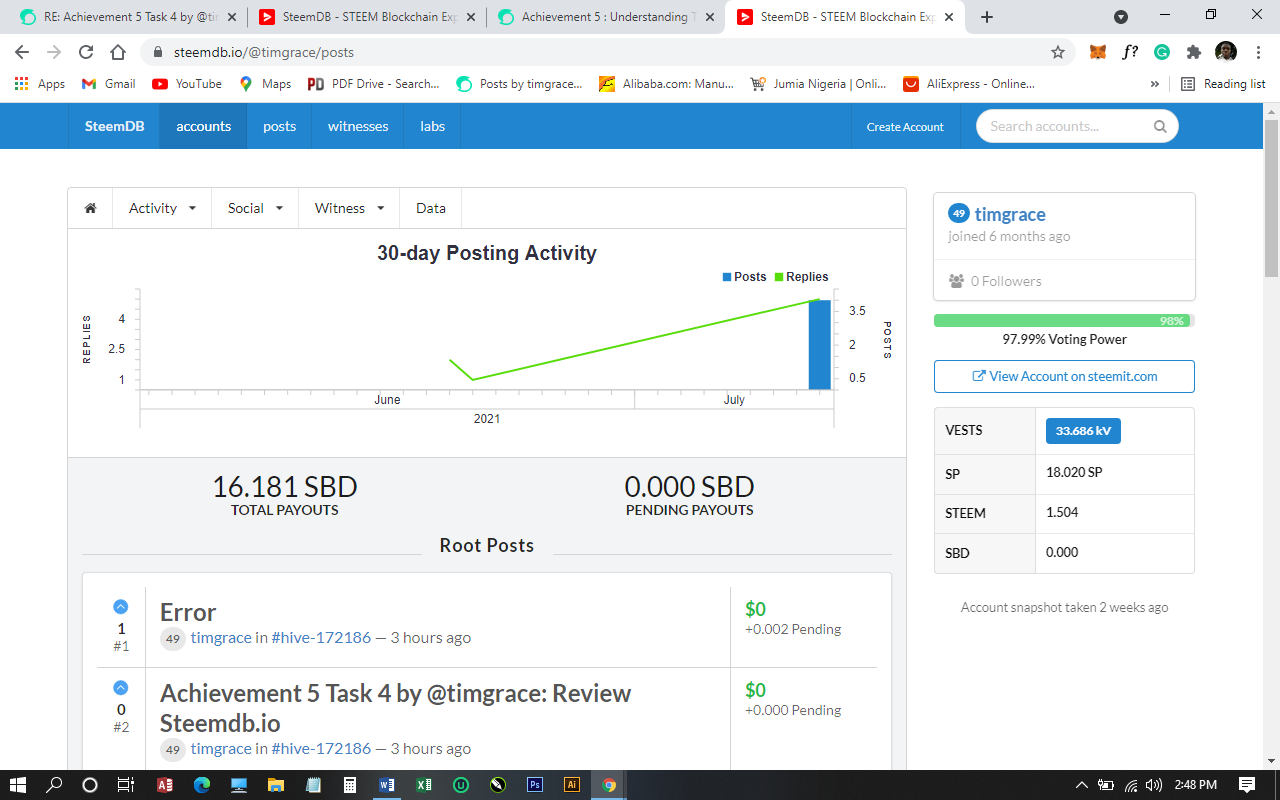Toggle the Replies series in chart legend

[x=801, y=277]
